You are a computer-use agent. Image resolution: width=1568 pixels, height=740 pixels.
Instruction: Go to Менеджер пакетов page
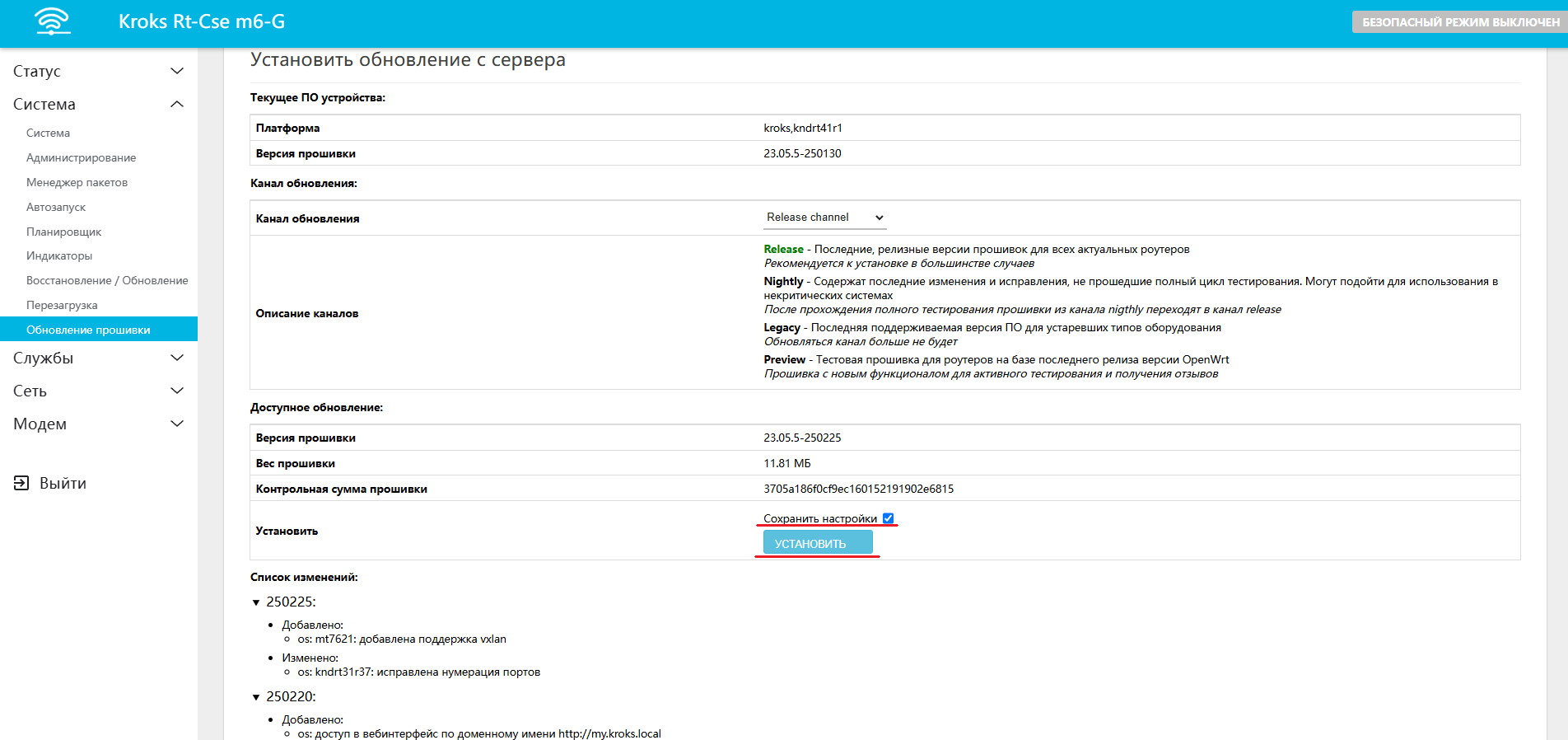pyautogui.click(x=77, y=182)
